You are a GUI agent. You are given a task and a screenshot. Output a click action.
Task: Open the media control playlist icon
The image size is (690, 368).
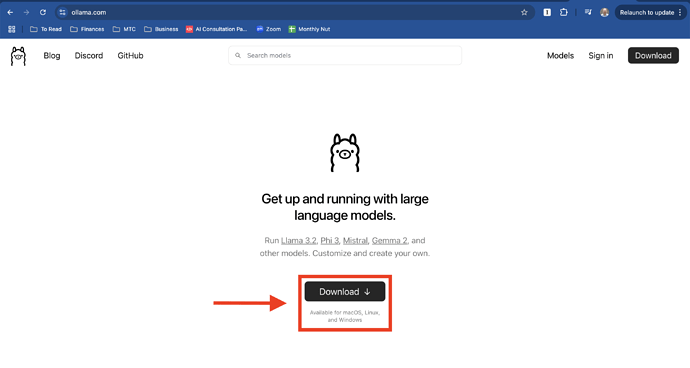[x=588, y=12]
